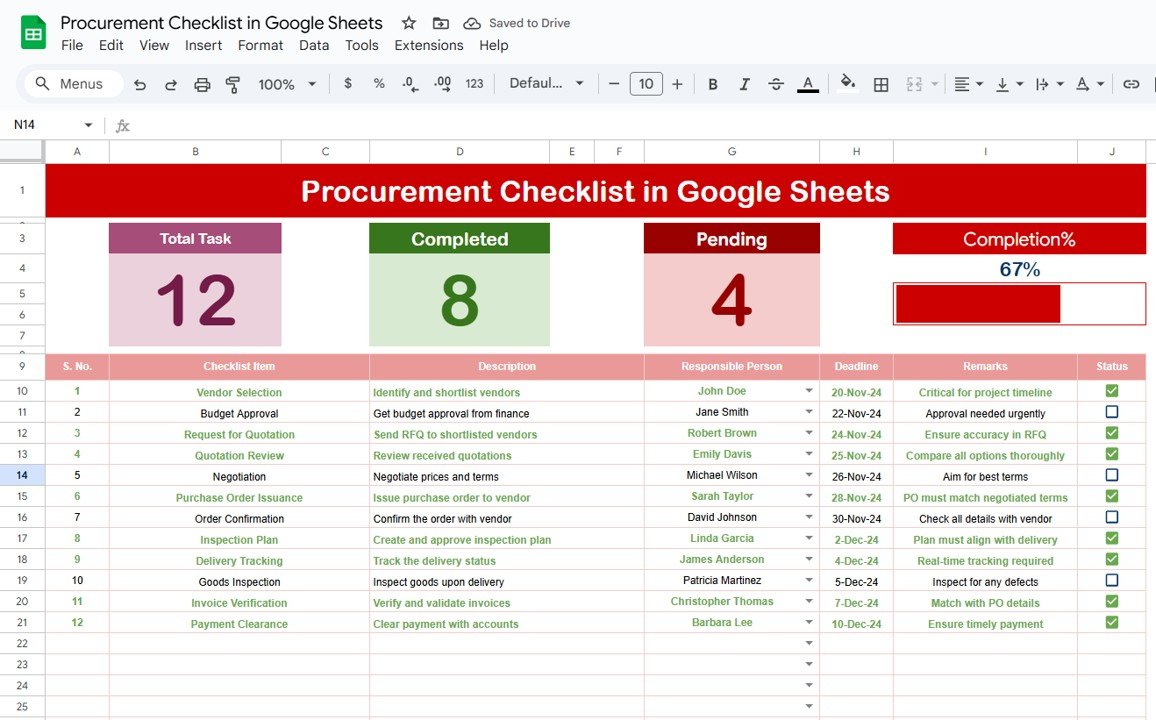Click Decrease decimal places icon
This screenshot has height=720, width=1156.
(411, 84)
